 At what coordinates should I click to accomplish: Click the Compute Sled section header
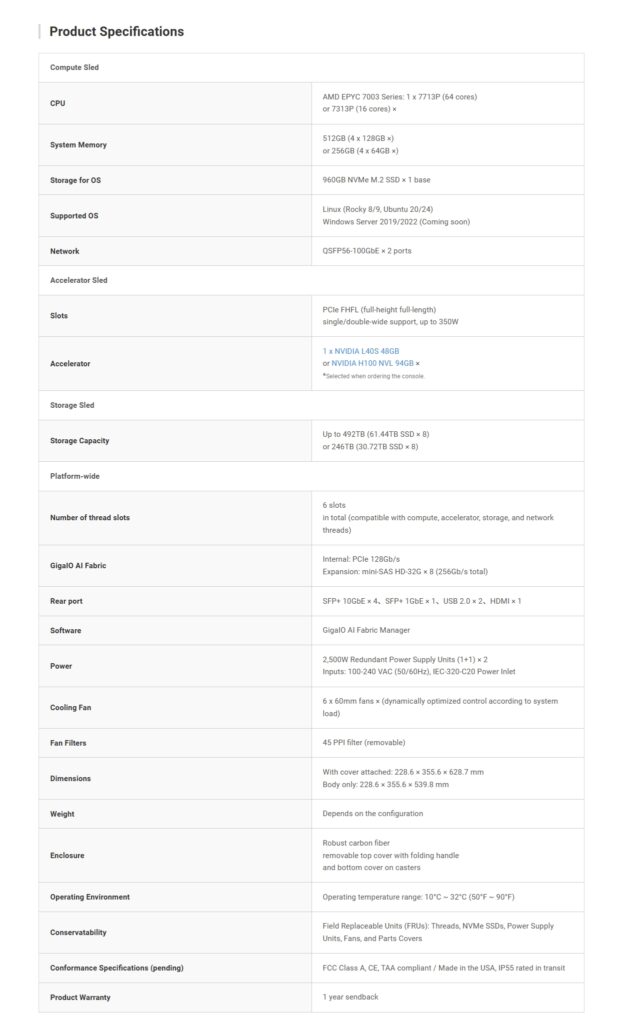[74, 67]
